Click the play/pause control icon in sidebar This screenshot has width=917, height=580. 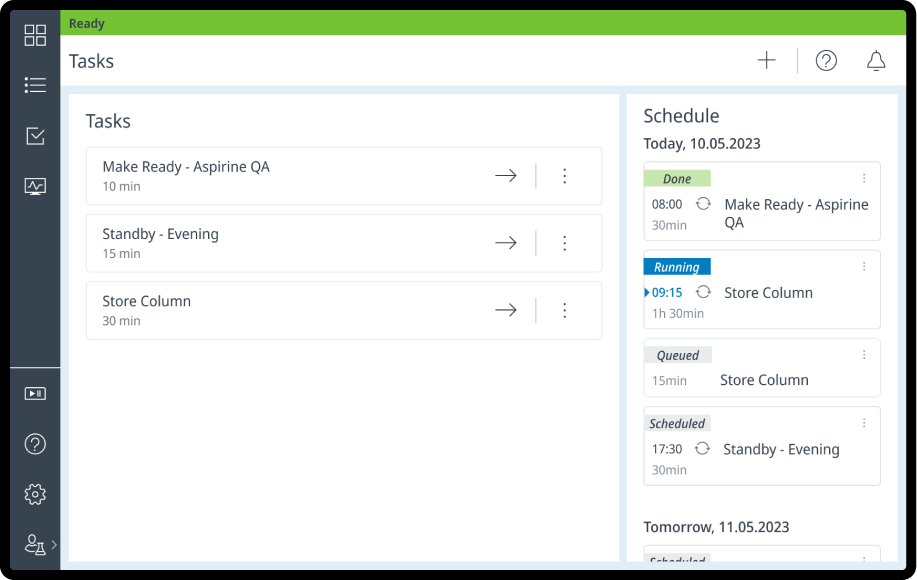[35, 394]
